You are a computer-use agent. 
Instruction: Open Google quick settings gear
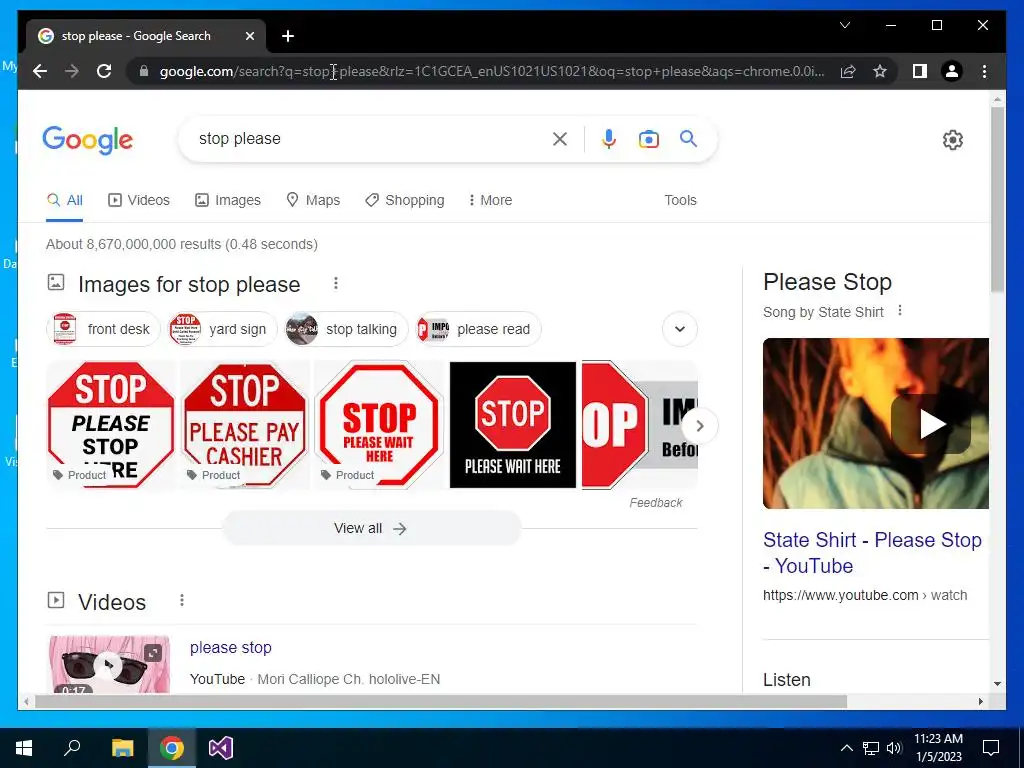[x=953, y=140]
